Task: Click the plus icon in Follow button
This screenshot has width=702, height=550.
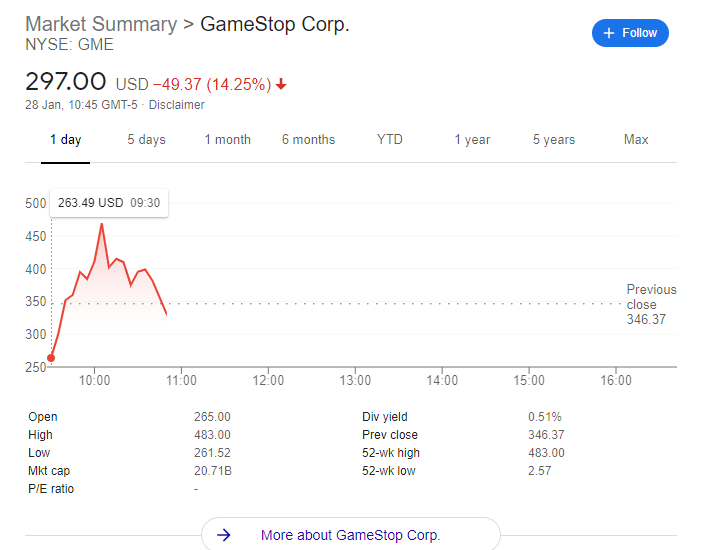Action: pyautogui.click(x=608, y=33)
